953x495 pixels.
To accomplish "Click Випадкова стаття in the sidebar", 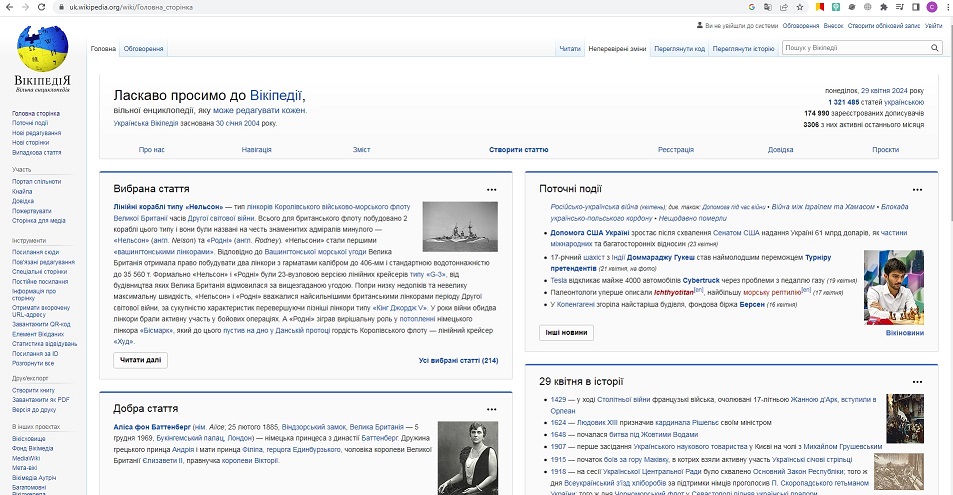I will click(36, 153).
